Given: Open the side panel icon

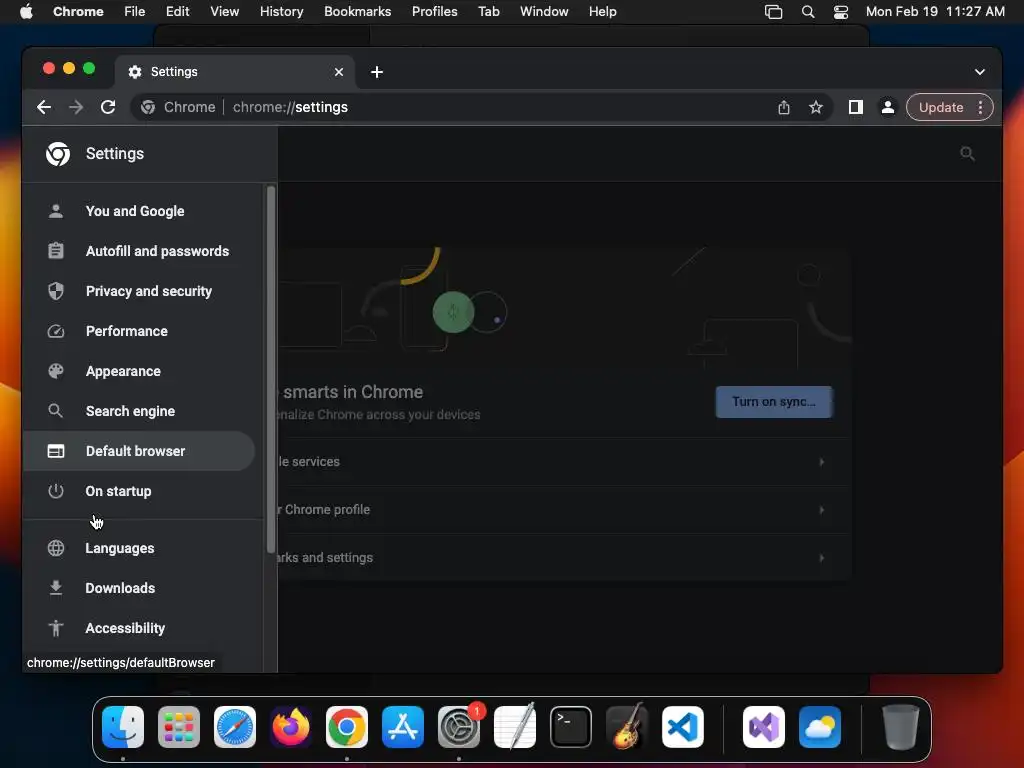Looking at the screenshot, I should coord(856,107).
